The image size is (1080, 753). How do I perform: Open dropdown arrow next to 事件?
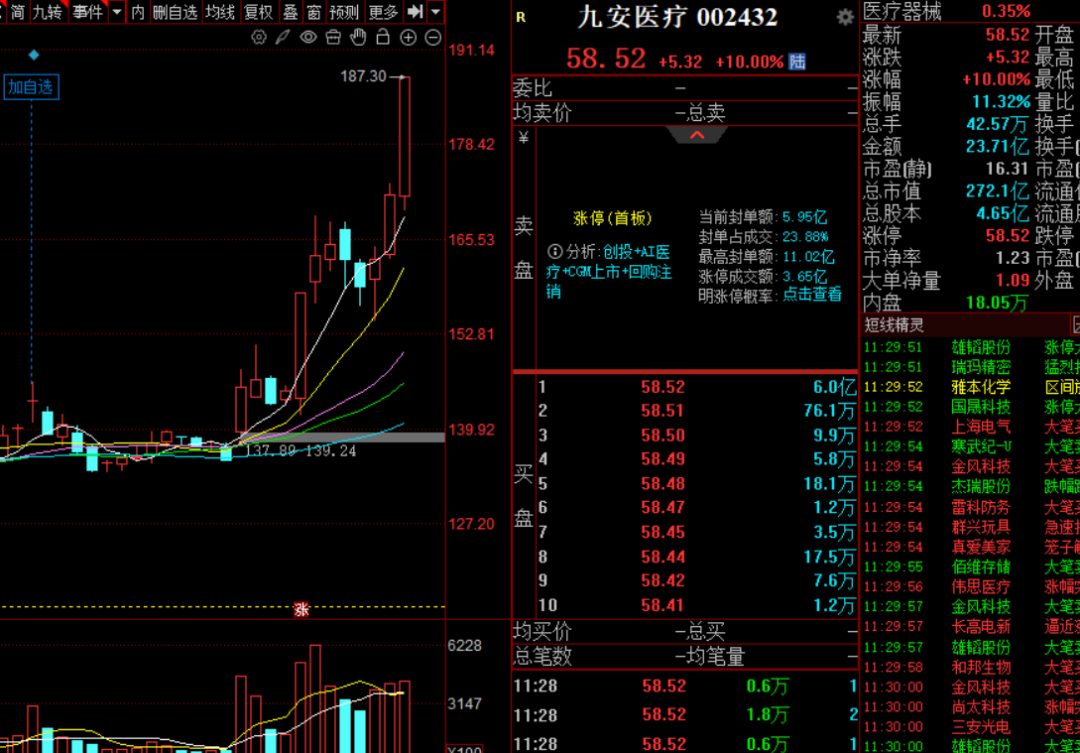117,12
